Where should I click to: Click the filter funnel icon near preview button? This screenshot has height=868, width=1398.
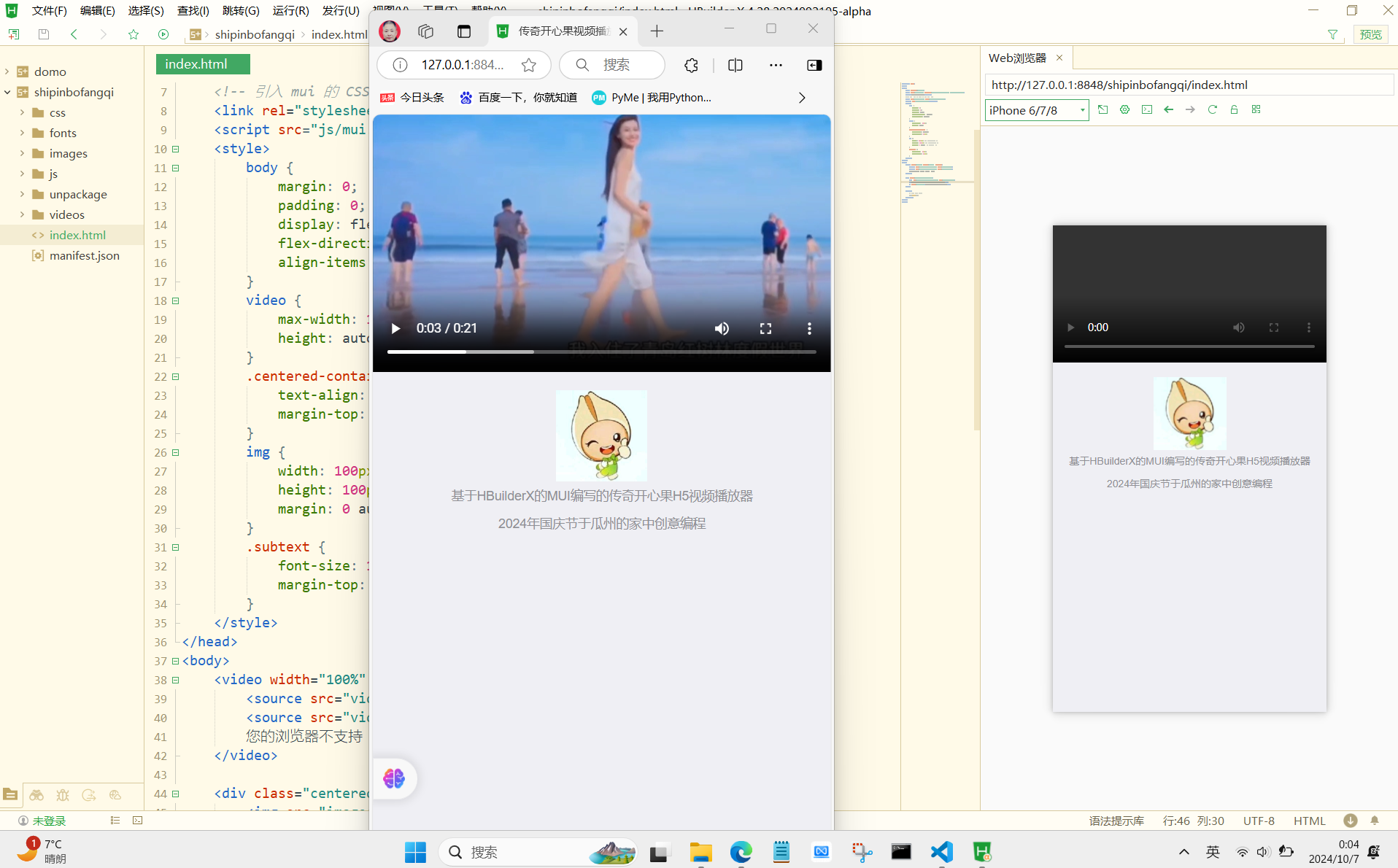click(1332, 34)
